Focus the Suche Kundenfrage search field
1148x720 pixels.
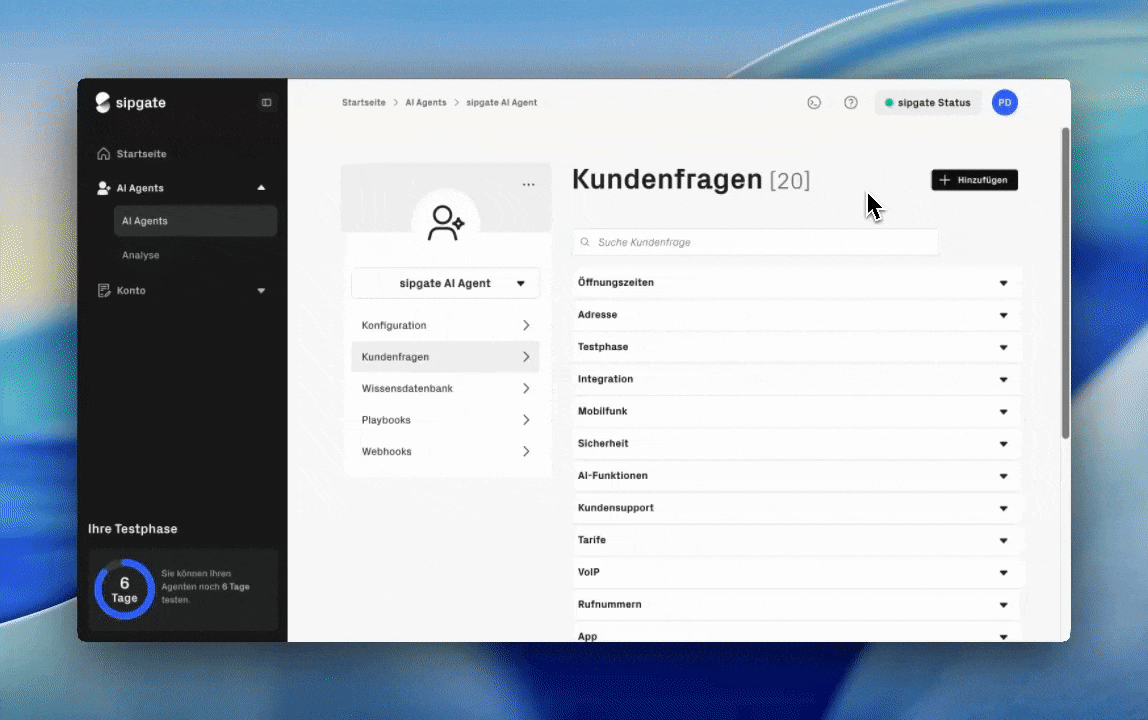(x=756, y=242)
